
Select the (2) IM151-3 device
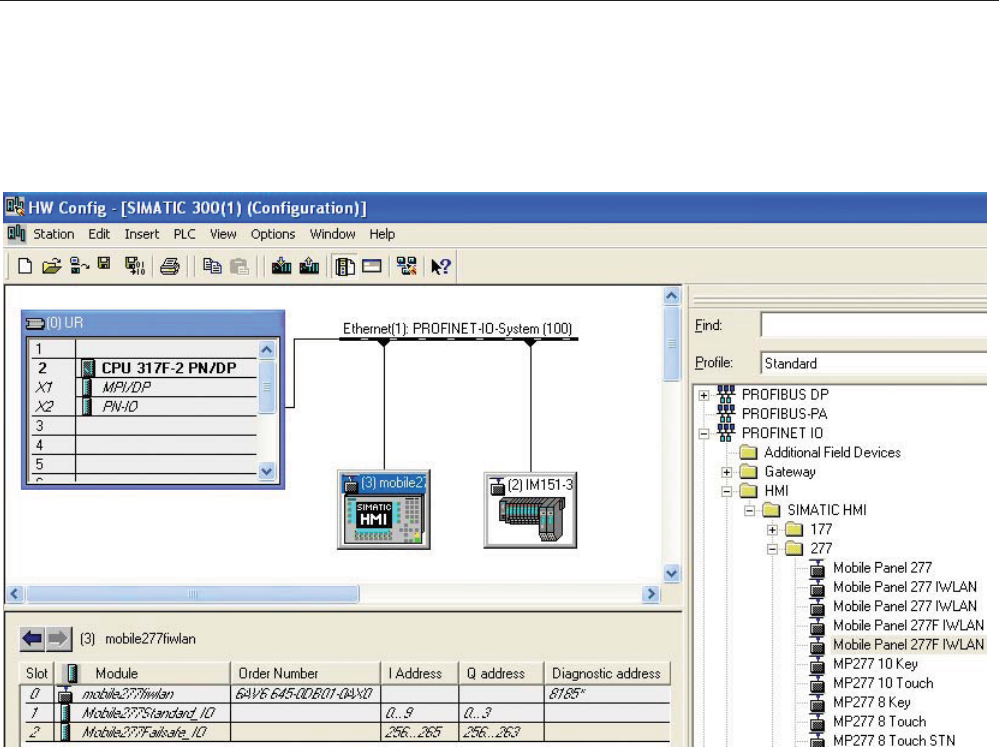pos(530,509)
